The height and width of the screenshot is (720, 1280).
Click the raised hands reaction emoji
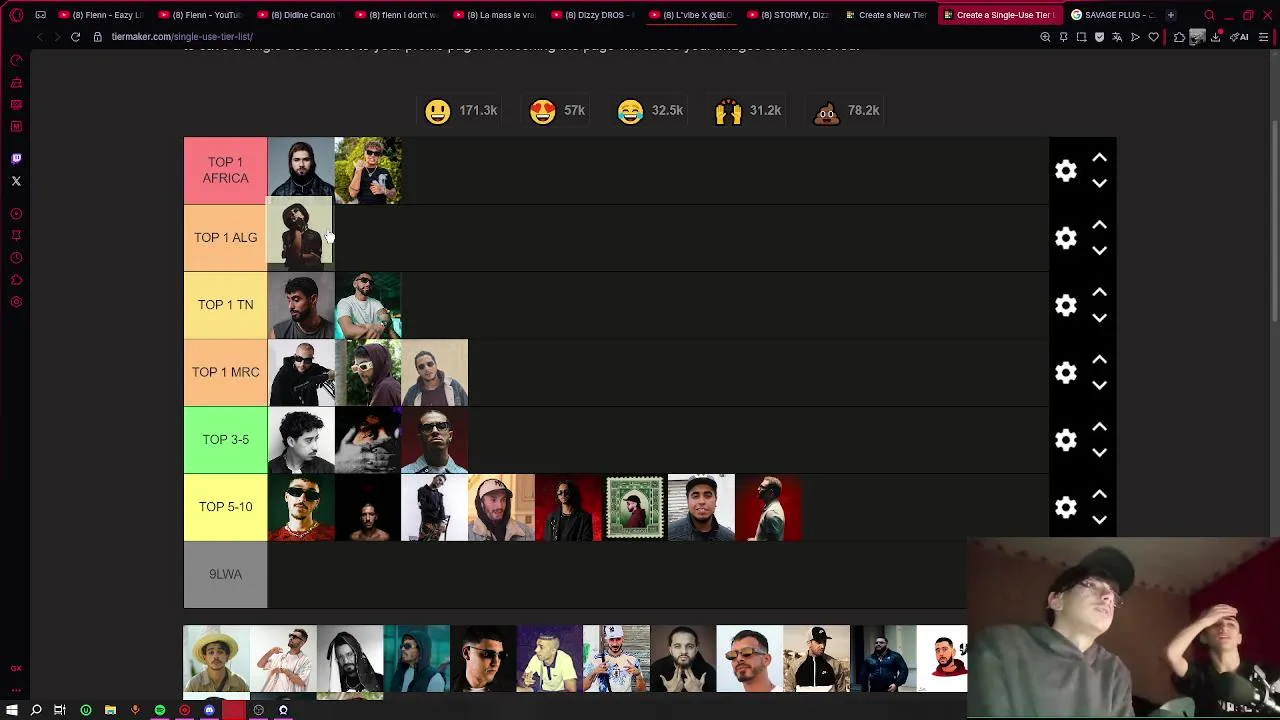point(728,111)
